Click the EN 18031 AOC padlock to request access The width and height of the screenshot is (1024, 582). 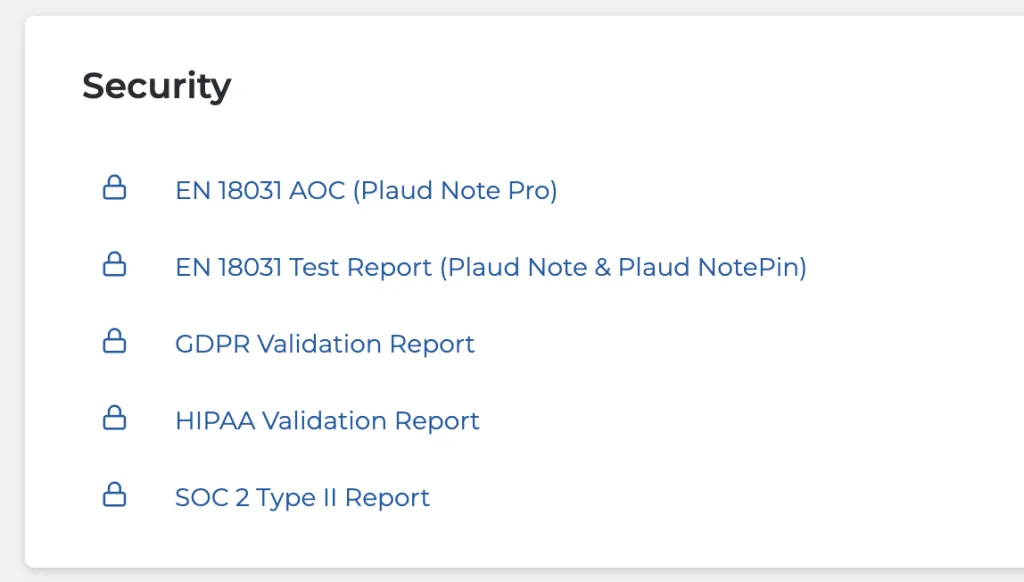pyautogui.click(x=115, y=188)
